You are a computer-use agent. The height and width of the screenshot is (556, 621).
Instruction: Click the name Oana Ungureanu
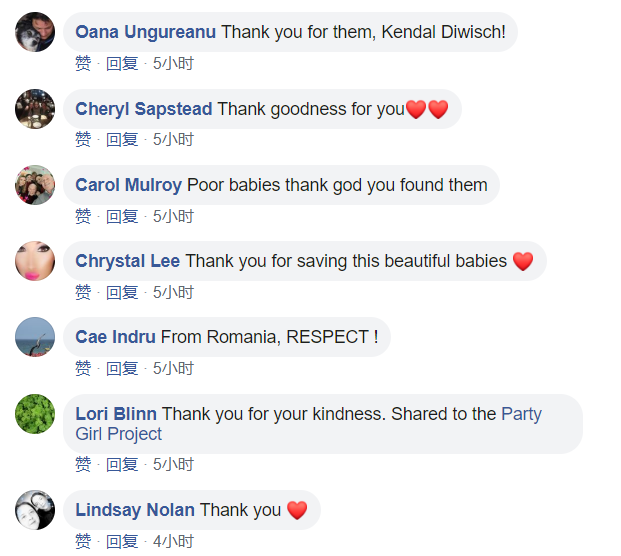[145, 32]
